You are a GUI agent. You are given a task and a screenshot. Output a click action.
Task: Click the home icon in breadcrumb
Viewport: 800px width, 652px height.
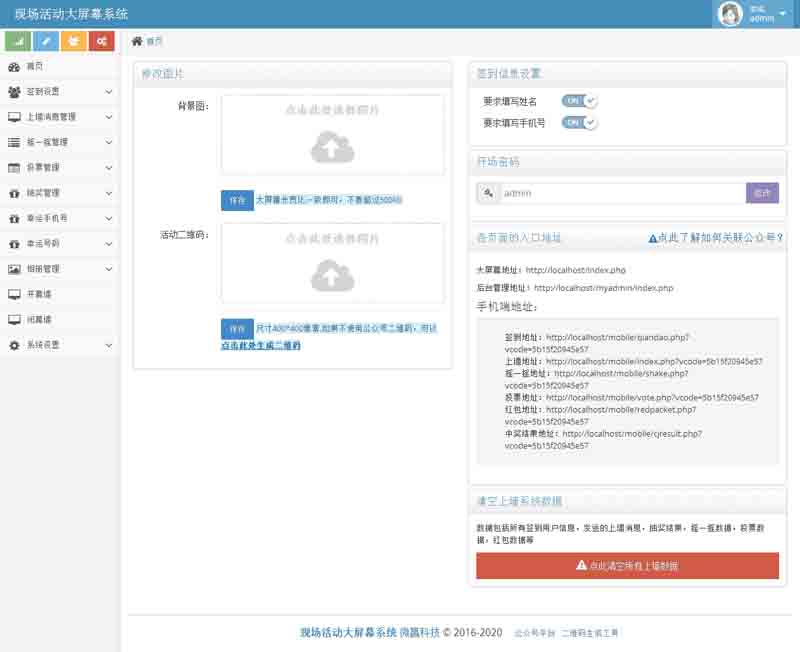(x=137, y=41)
